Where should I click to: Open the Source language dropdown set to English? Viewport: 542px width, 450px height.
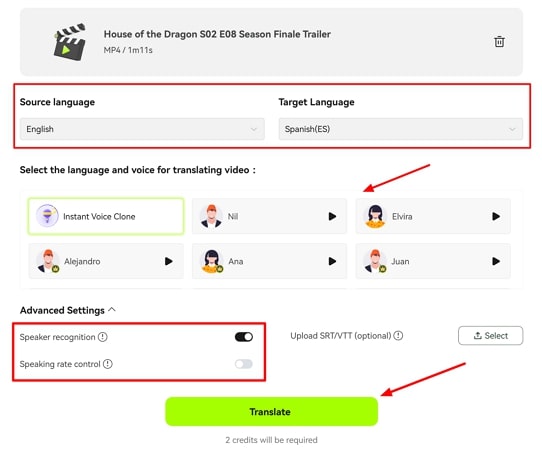(x=142, y=129)
